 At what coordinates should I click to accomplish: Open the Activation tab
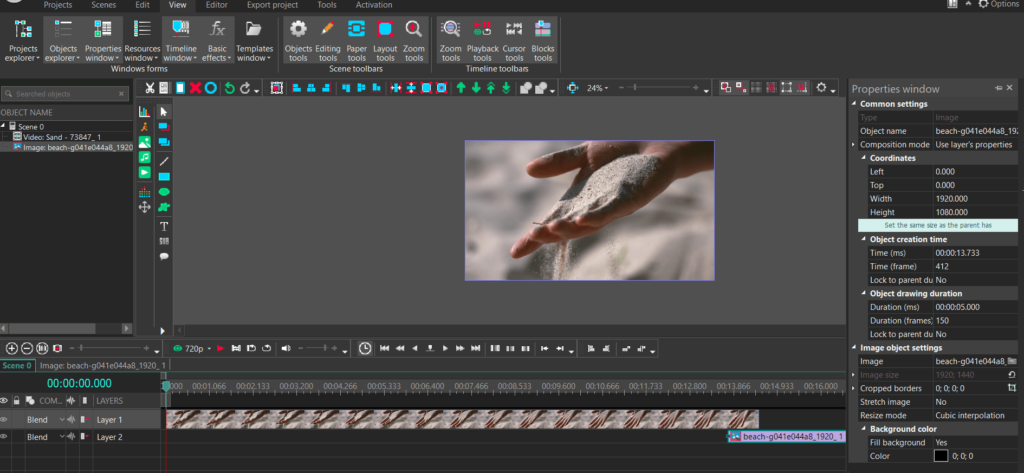pos(374,5)
